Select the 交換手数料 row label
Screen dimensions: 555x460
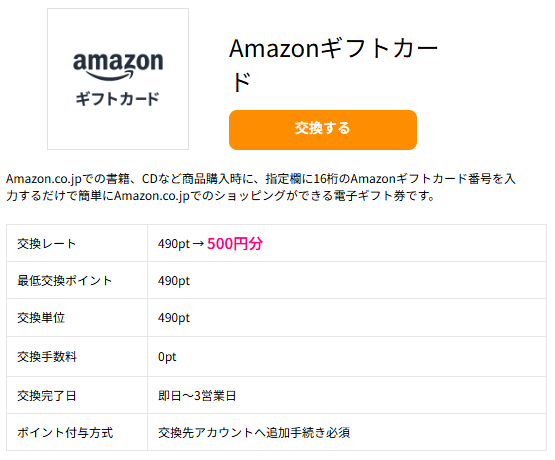(47, 356)
